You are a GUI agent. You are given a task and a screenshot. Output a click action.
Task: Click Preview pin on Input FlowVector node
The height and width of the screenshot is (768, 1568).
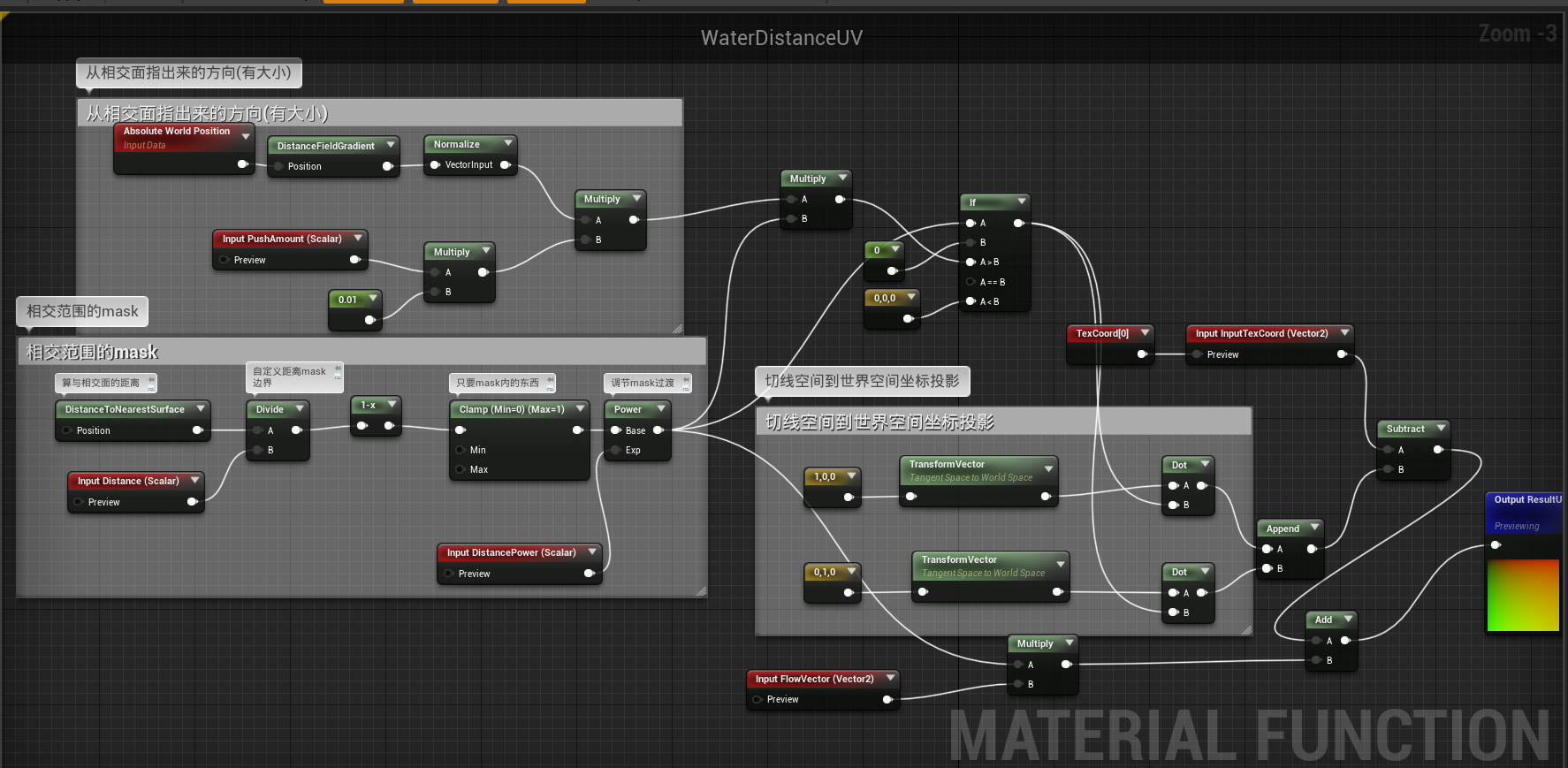(x=757, y=699)
